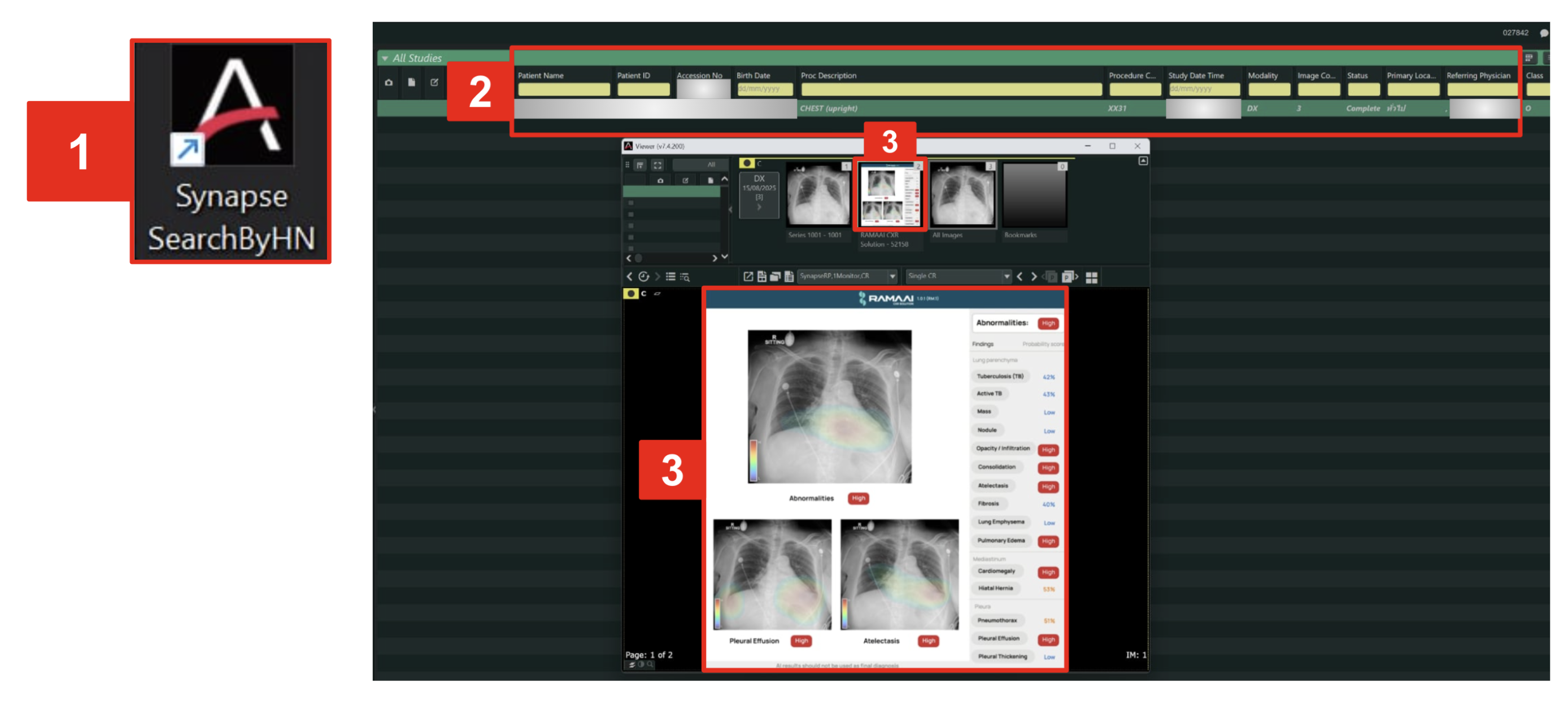The image size is (1568, 705).
Task: Open the SynapseRP,1Monitor,CR dropdown
Action: (x=892, y=276)
